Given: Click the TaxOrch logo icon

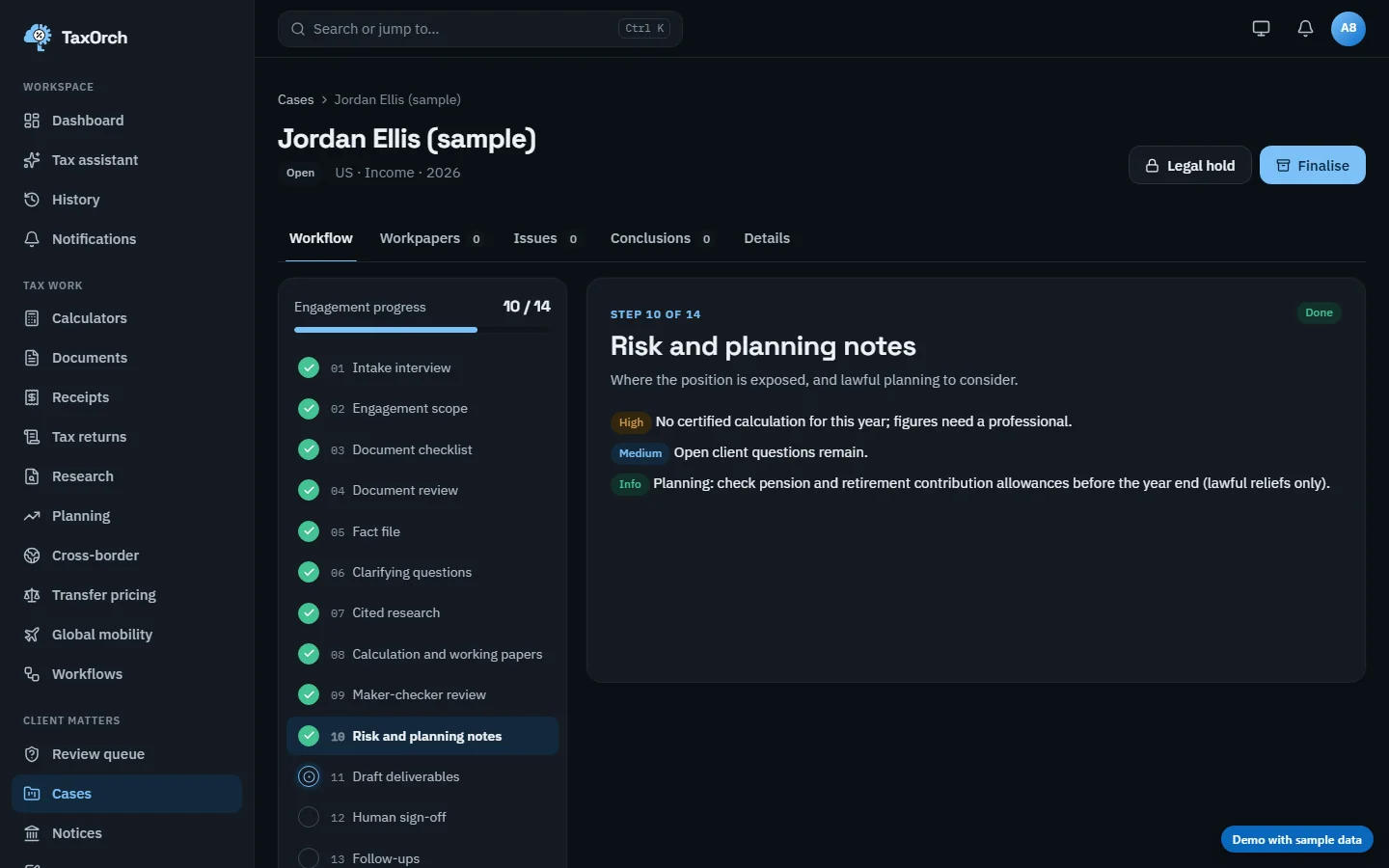Looking at the screenshot, I should click(38, 37).
